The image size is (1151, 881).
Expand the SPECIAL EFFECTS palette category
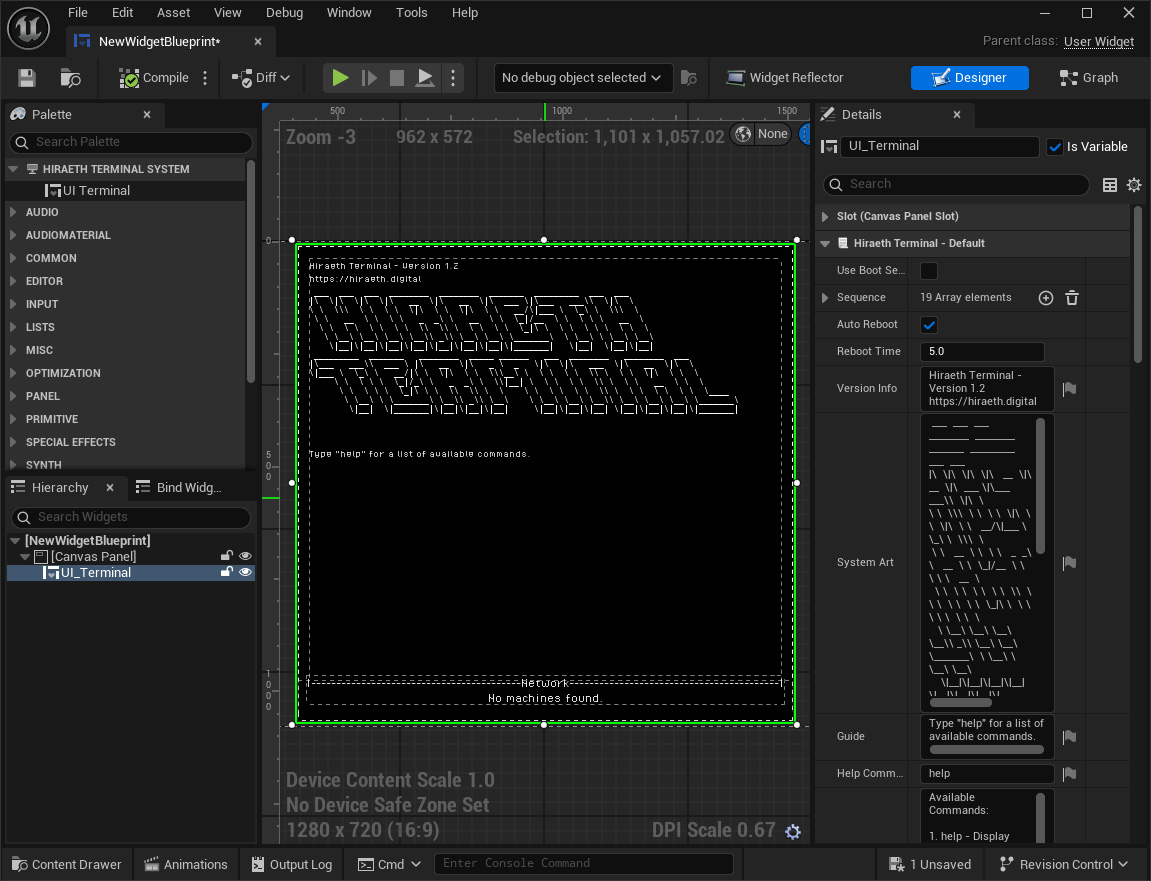(x=13, y=442)
